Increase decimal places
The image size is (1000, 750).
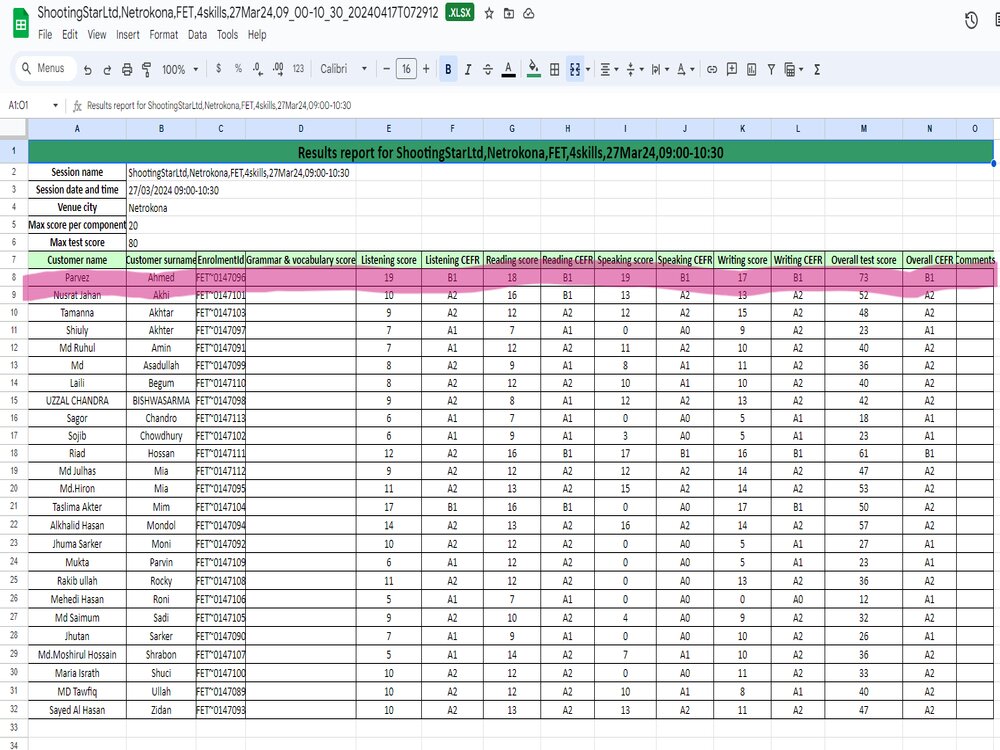pos(278,69)
